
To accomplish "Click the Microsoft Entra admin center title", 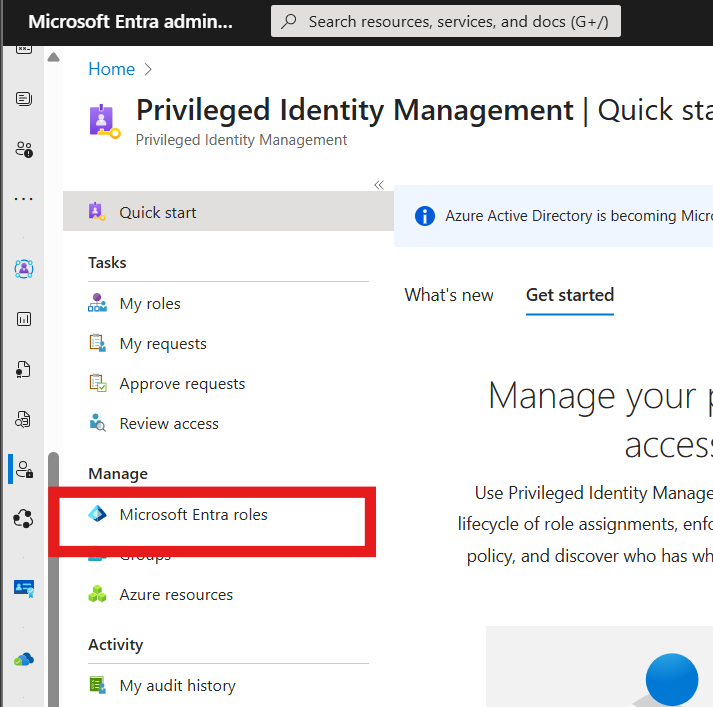I will click(131, 21).
